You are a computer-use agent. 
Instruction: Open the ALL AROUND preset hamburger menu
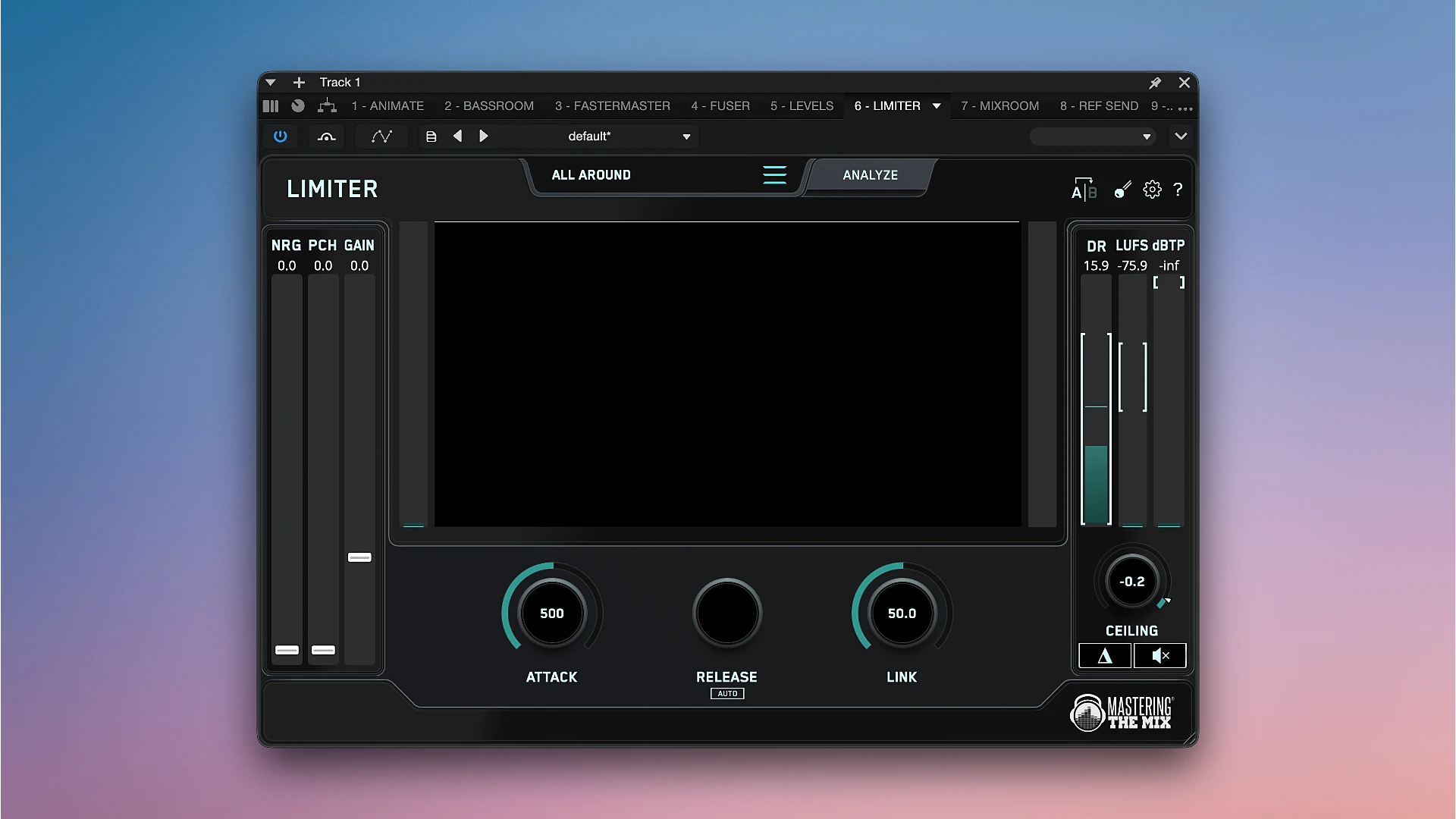click(774, 175)
